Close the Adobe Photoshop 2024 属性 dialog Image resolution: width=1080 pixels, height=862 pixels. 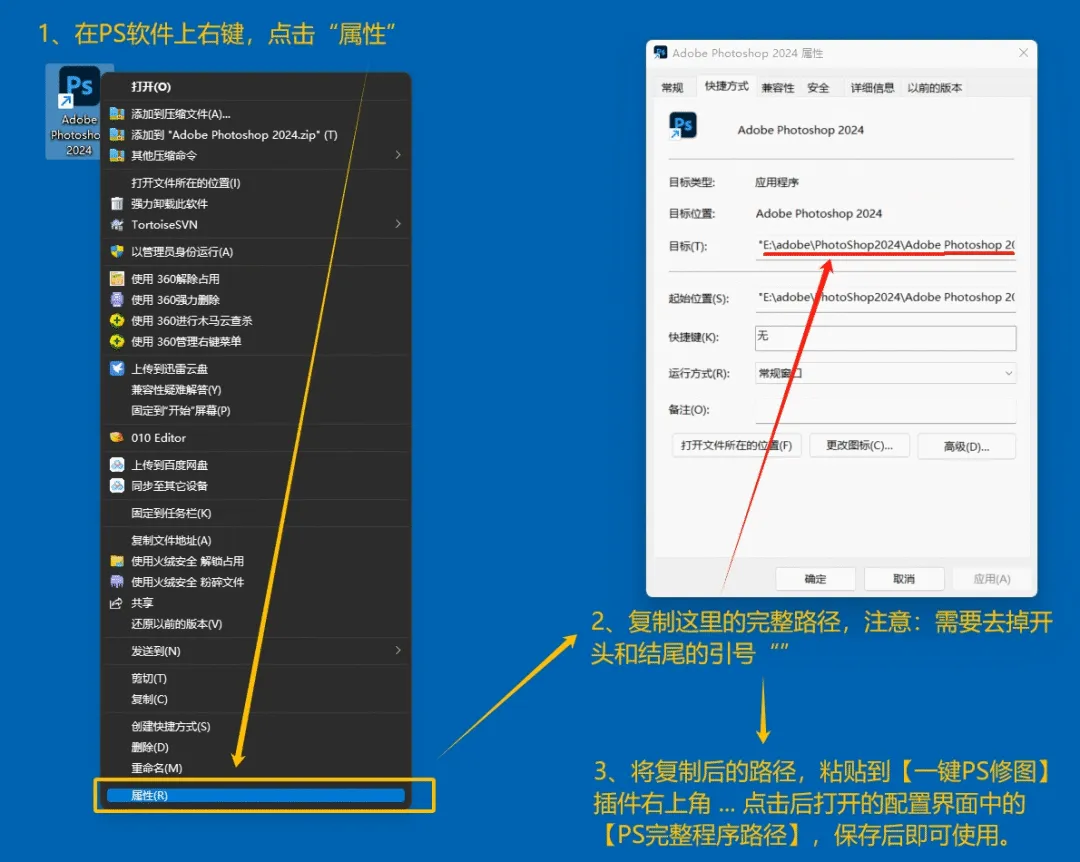(x=1023, y=52)
